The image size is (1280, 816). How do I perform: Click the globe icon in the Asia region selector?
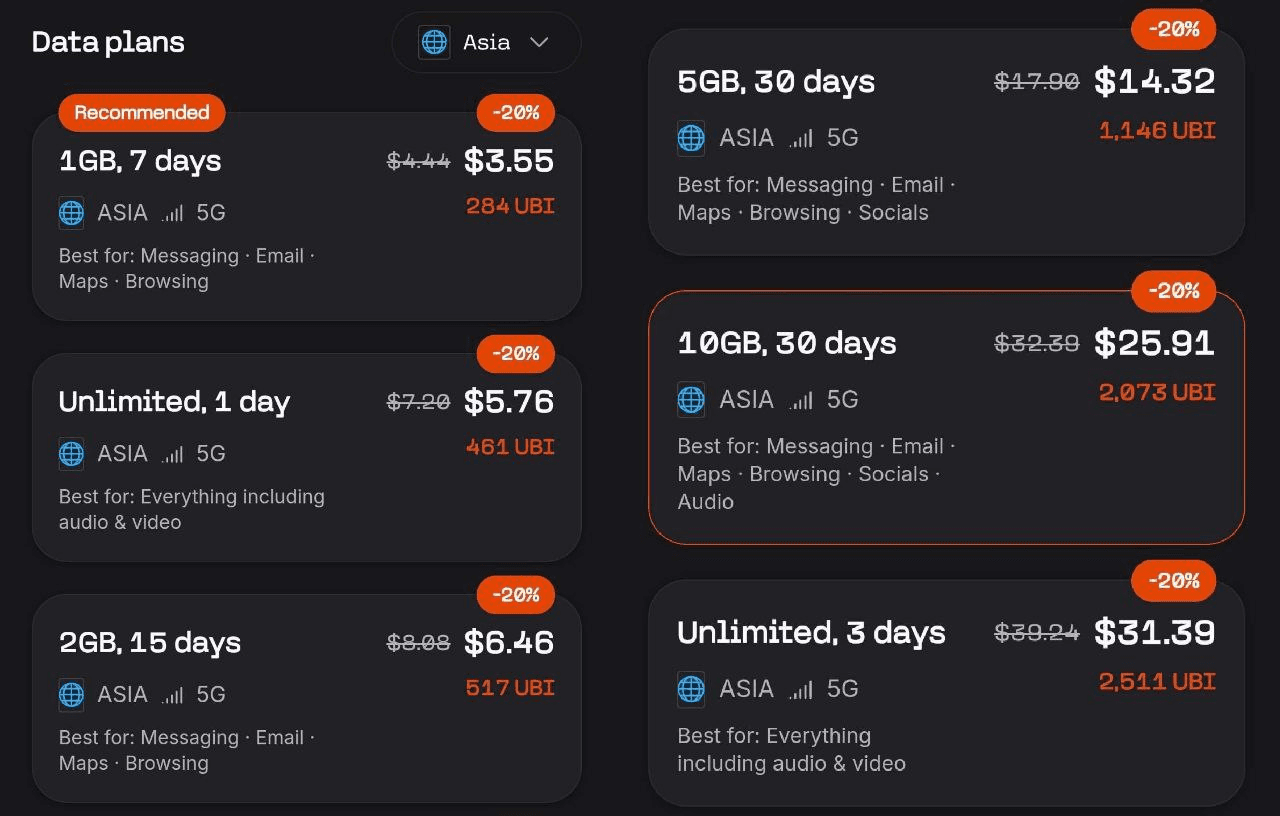point(434,43)
